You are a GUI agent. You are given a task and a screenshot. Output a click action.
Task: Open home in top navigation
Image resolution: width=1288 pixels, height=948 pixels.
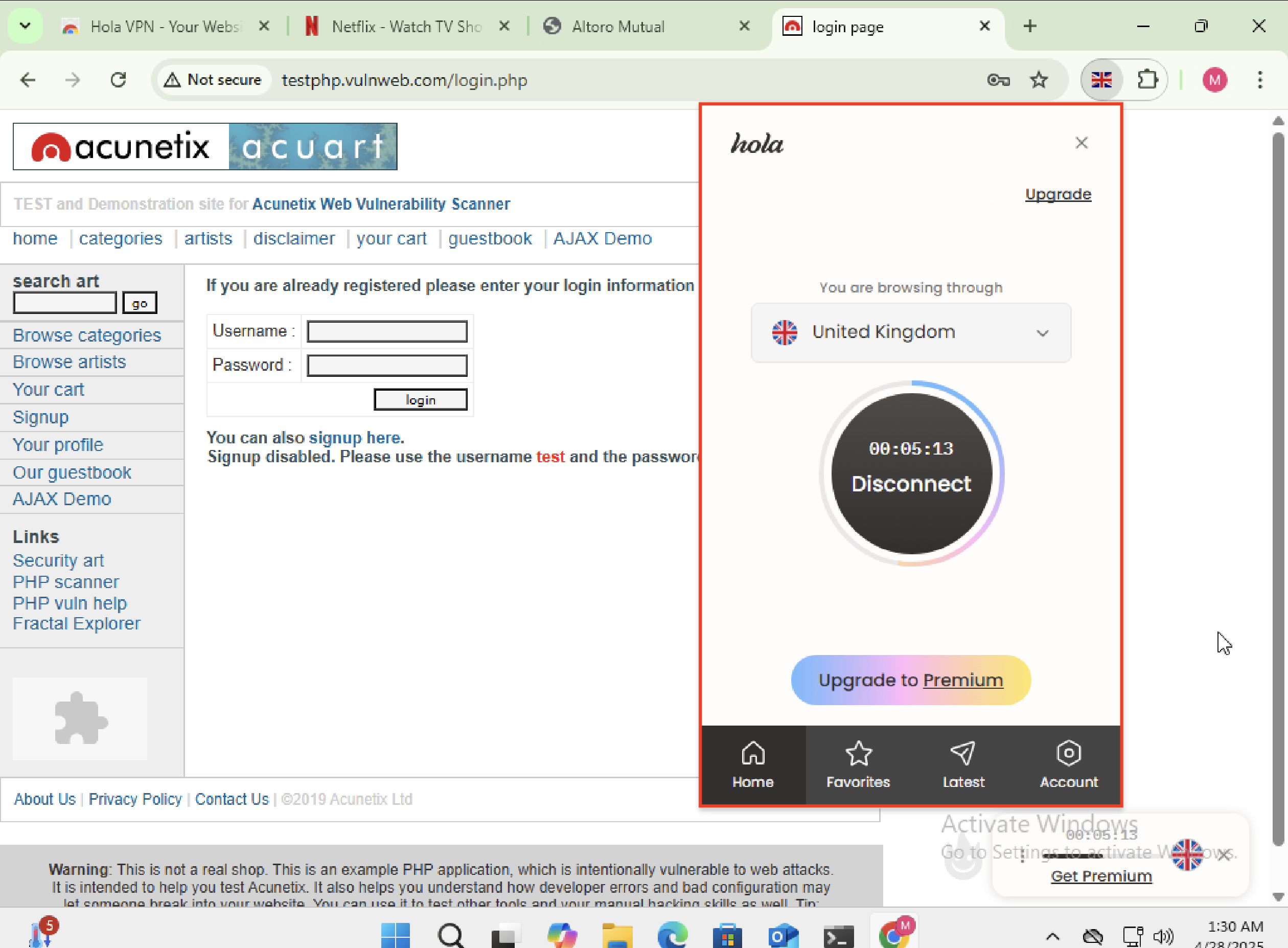click(35, 239)
